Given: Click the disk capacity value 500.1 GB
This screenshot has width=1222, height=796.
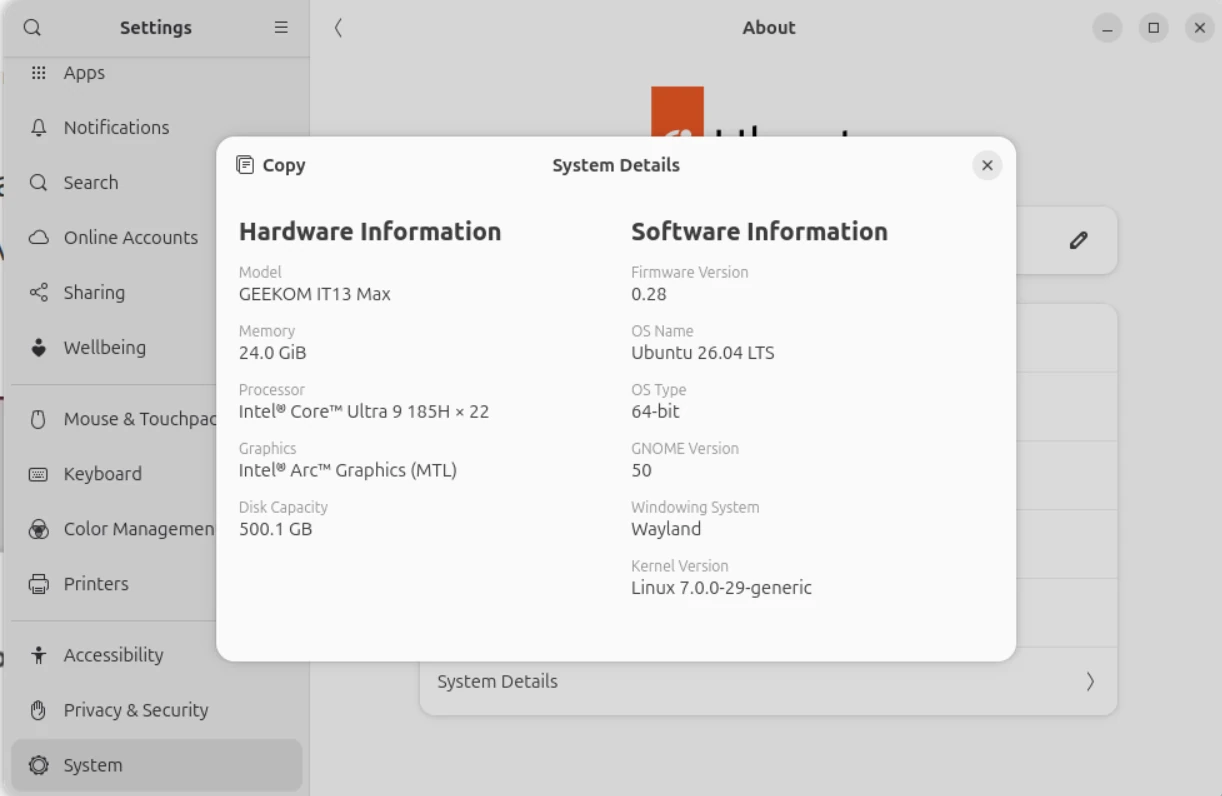Looking at the screenshot, I should point(276,529).
